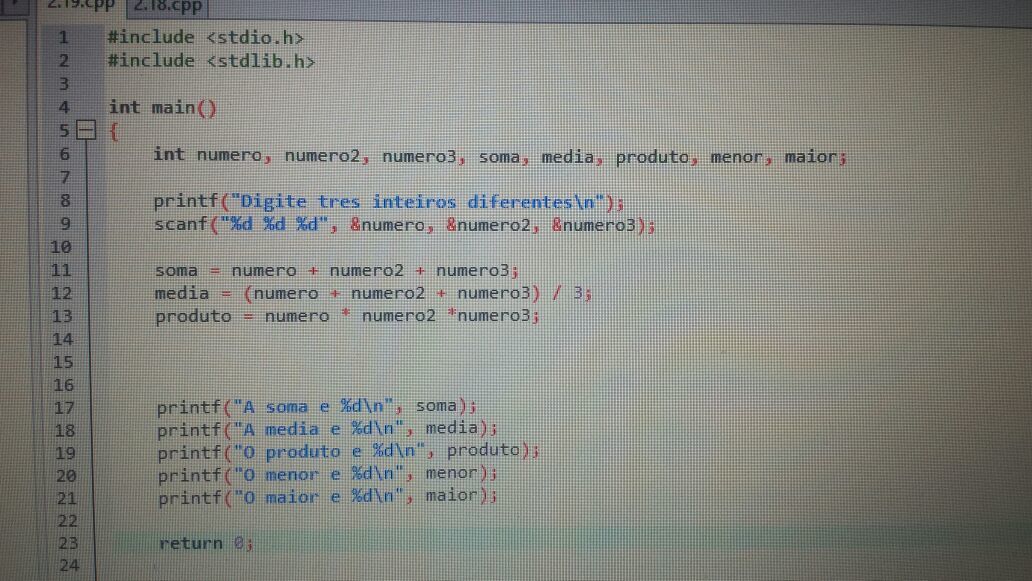Click the 'return 0;' line
The image size is (1032, 581).
tap(206, 543)
